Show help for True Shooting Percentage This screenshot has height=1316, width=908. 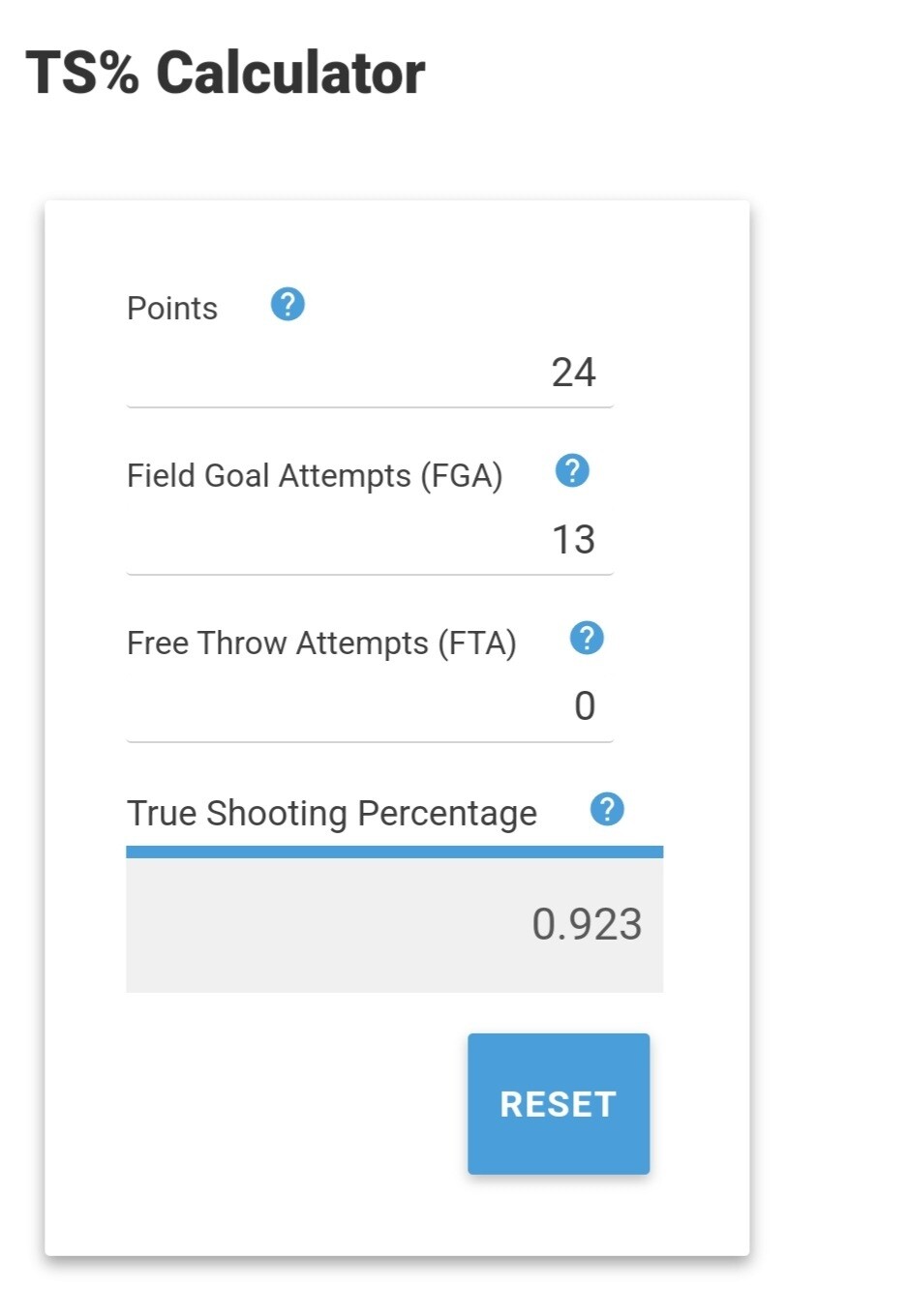(x=607, y=809)
